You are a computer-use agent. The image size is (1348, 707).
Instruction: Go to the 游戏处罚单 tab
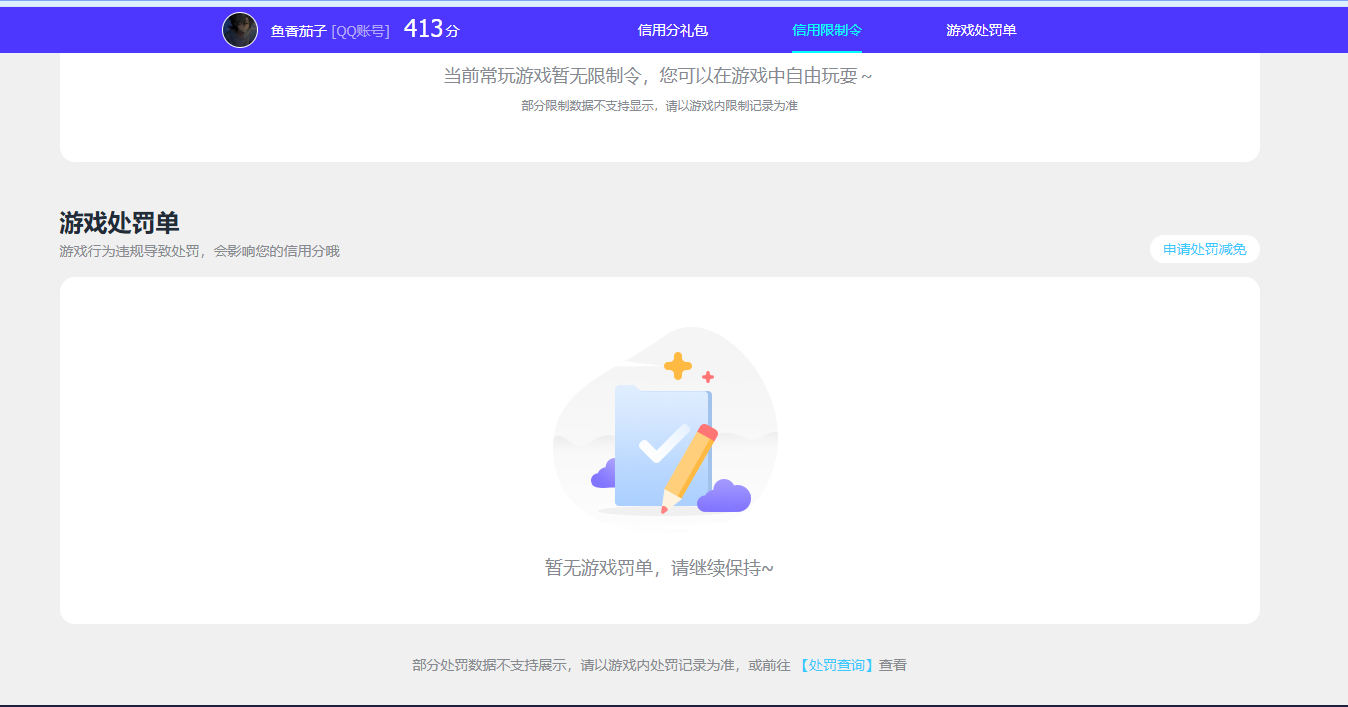point(981,30)
